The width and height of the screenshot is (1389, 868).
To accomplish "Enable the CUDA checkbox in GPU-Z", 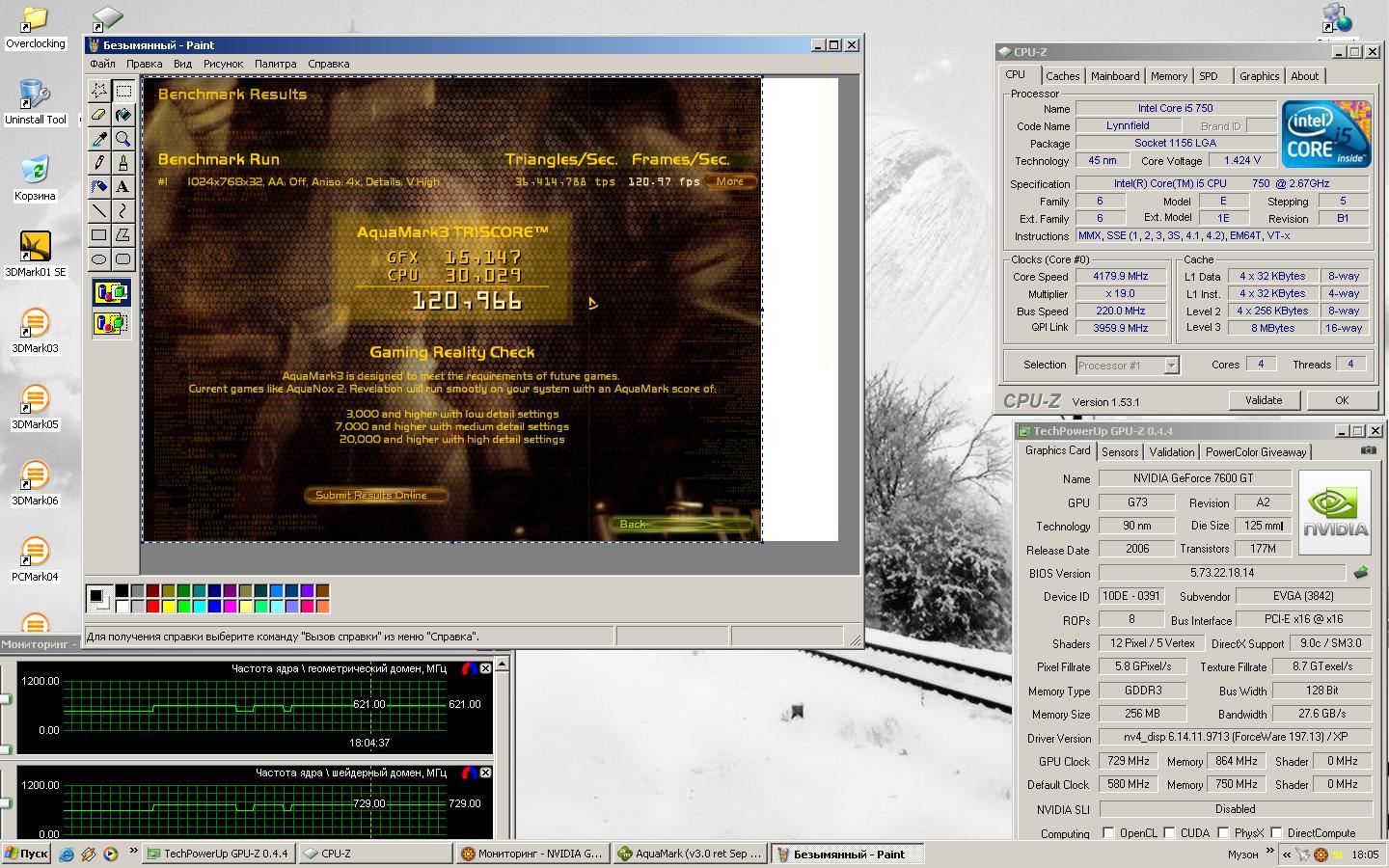I will (1169, 832).
